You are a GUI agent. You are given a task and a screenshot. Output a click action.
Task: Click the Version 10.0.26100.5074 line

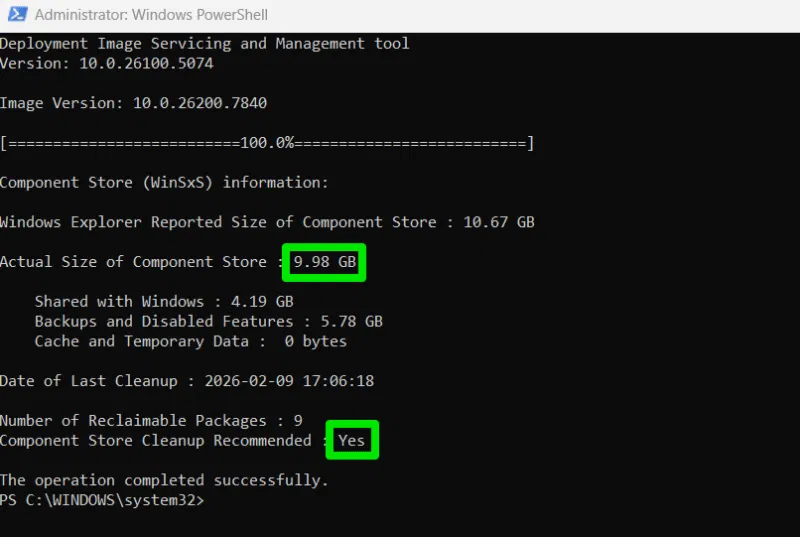point(106,63)
